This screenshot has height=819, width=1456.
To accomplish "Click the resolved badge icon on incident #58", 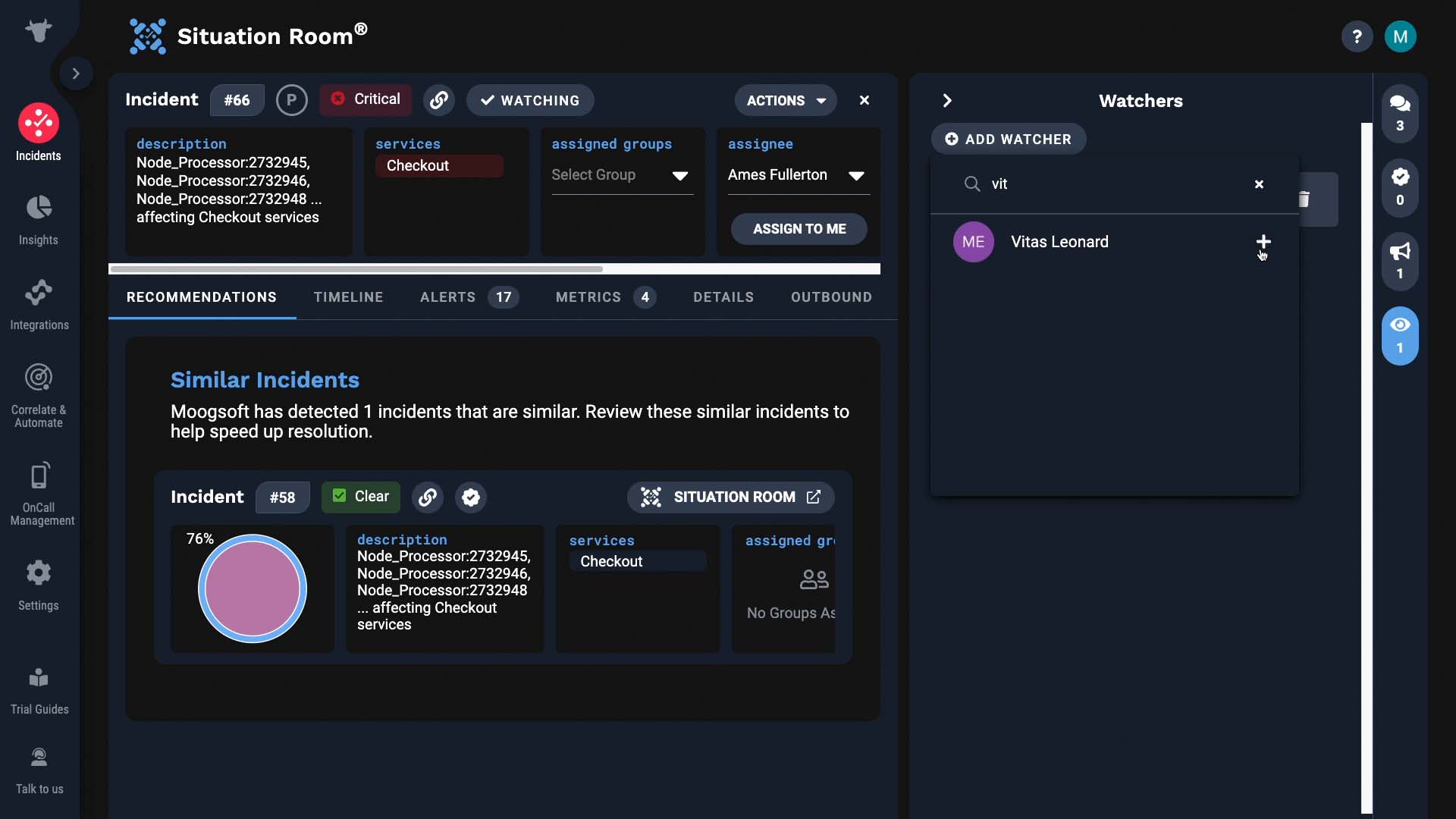I will [471, 497].
